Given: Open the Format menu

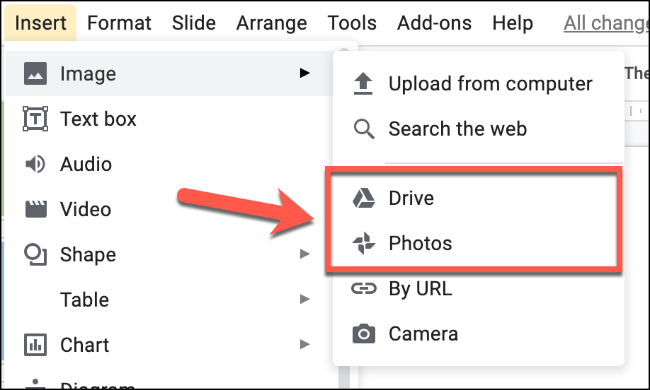Looking at the screenshot, I should tap(119, 23).
